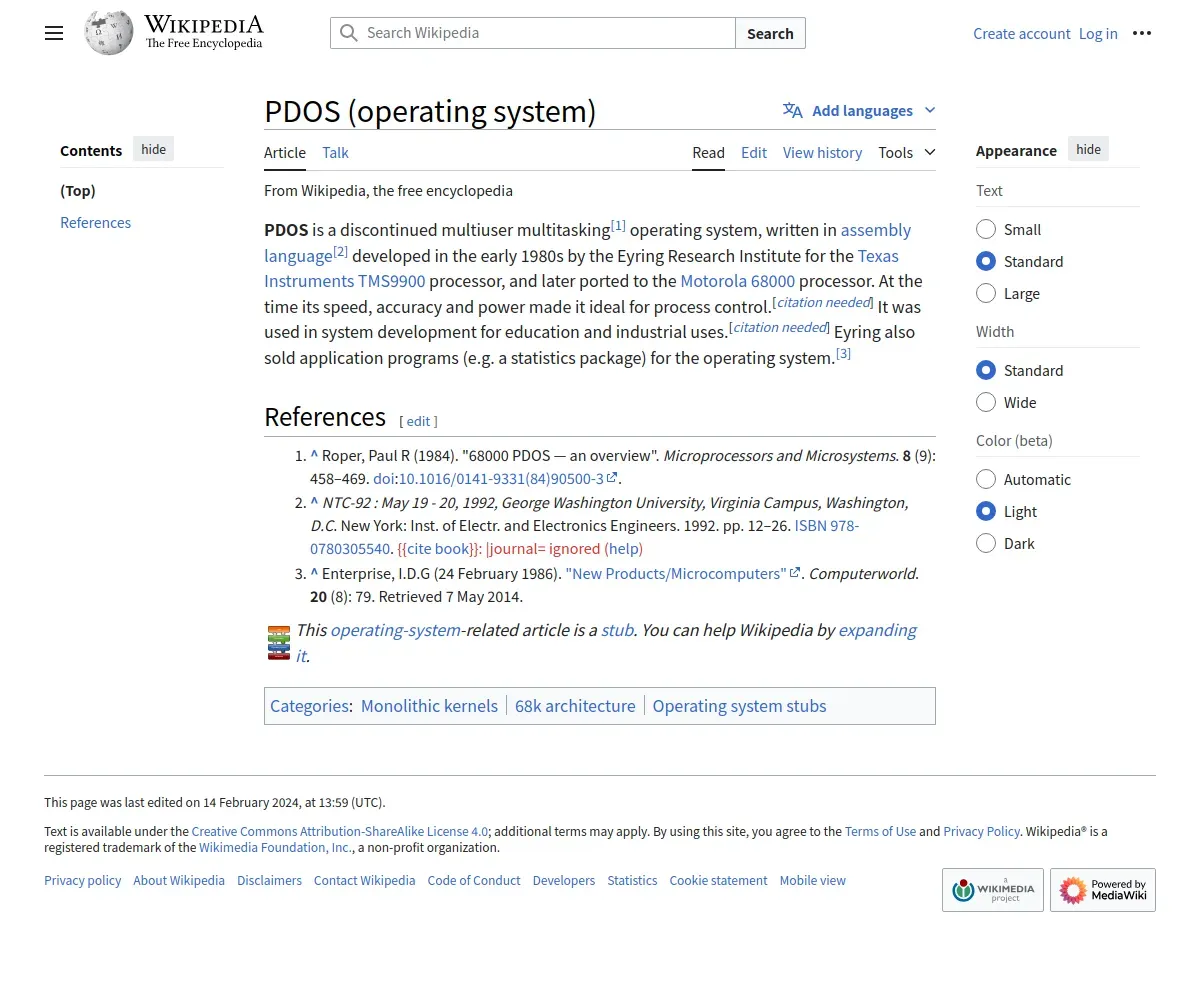The image size is (1200, 1001).
Task: Open the Tools dropdown menu
Action: (907, 152)
